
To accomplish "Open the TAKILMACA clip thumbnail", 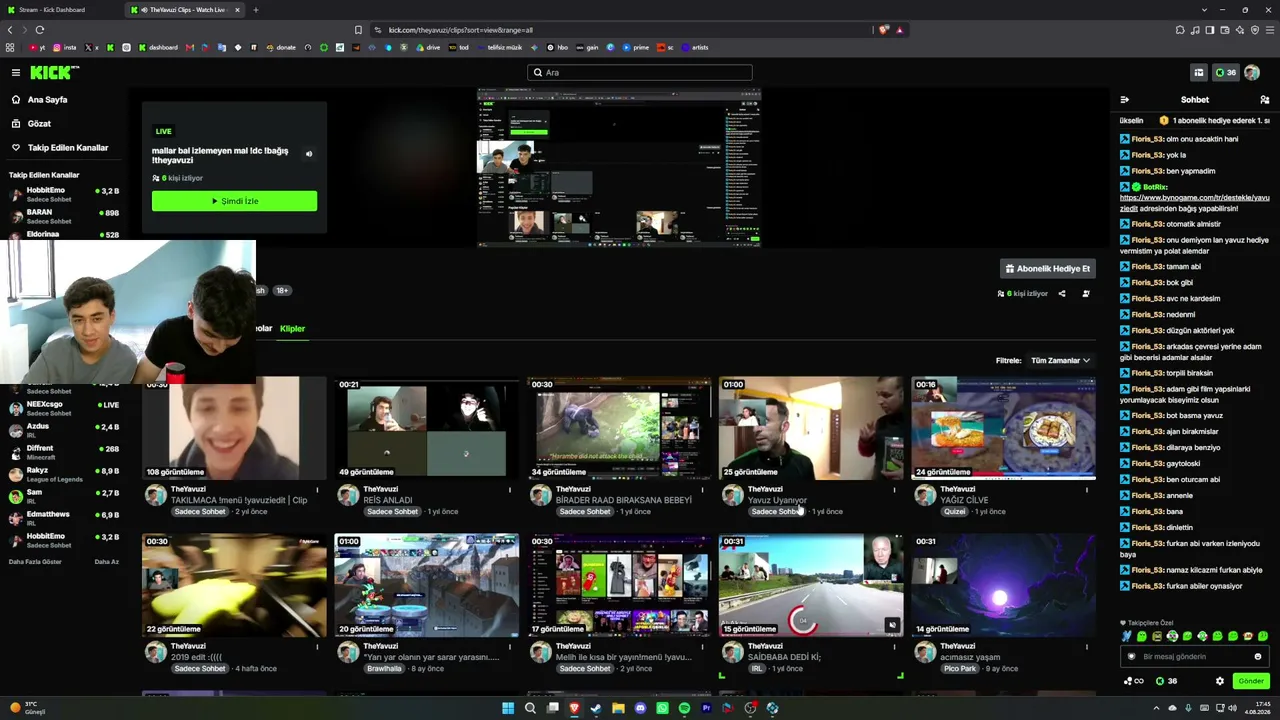I will (x=234, y=428).
